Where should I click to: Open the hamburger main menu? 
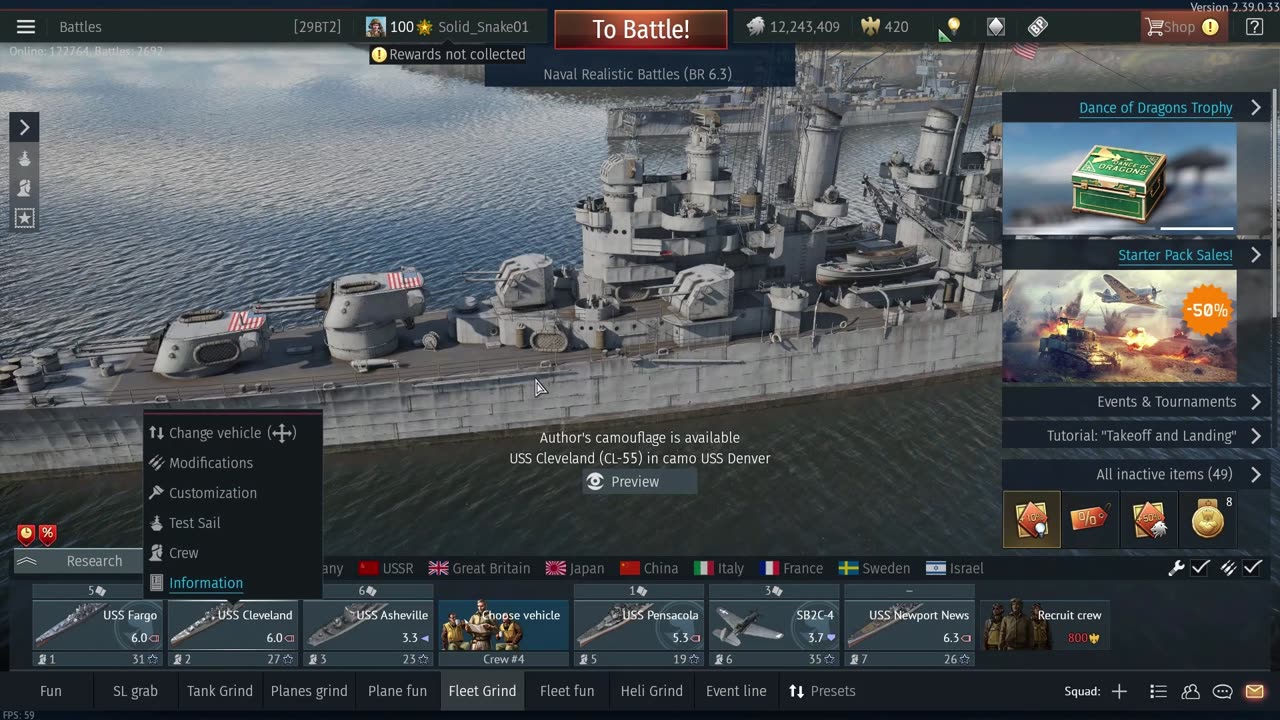click(26, 27)
